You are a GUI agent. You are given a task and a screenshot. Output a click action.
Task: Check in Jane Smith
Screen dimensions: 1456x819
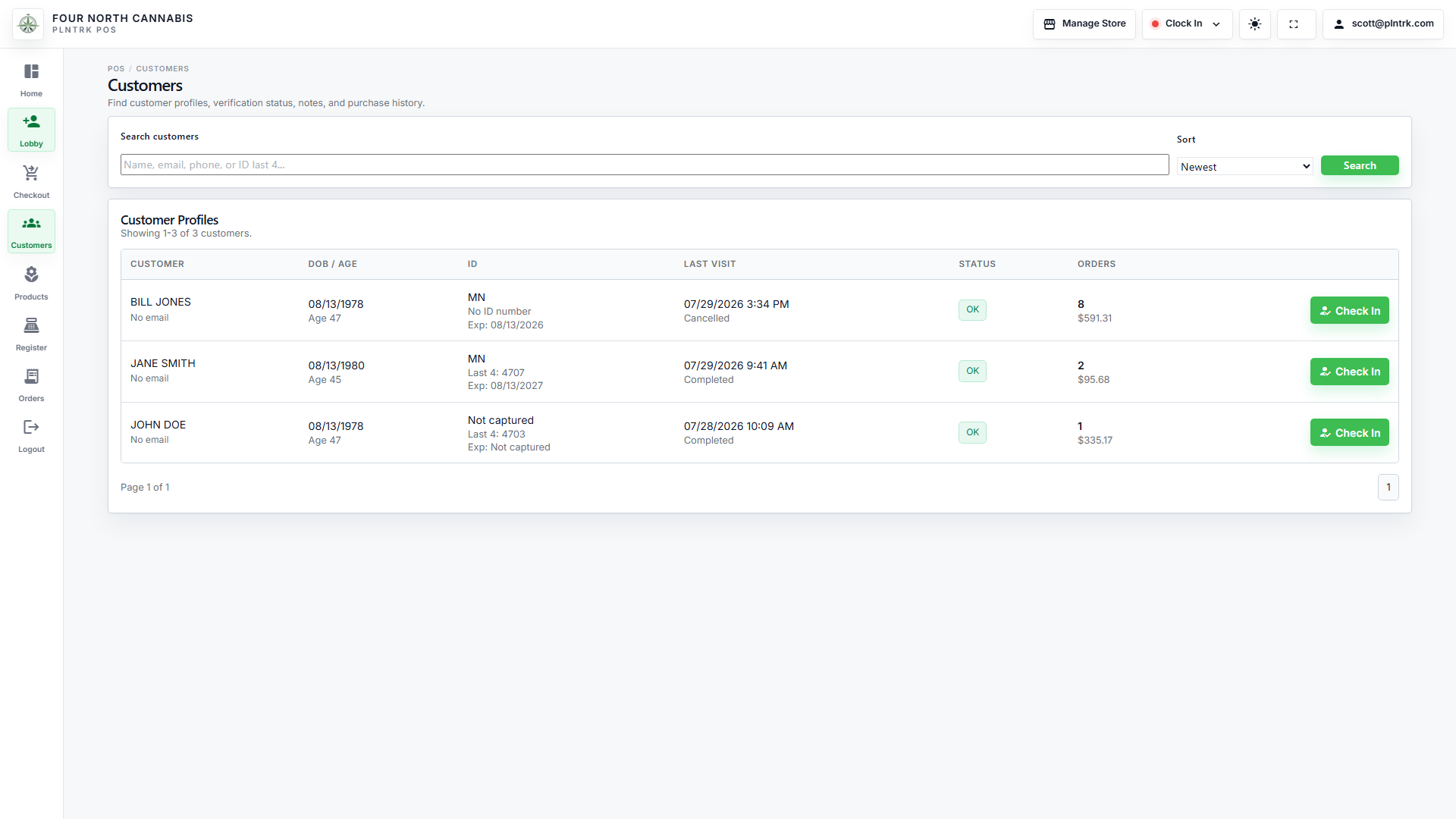(1350, 372)
